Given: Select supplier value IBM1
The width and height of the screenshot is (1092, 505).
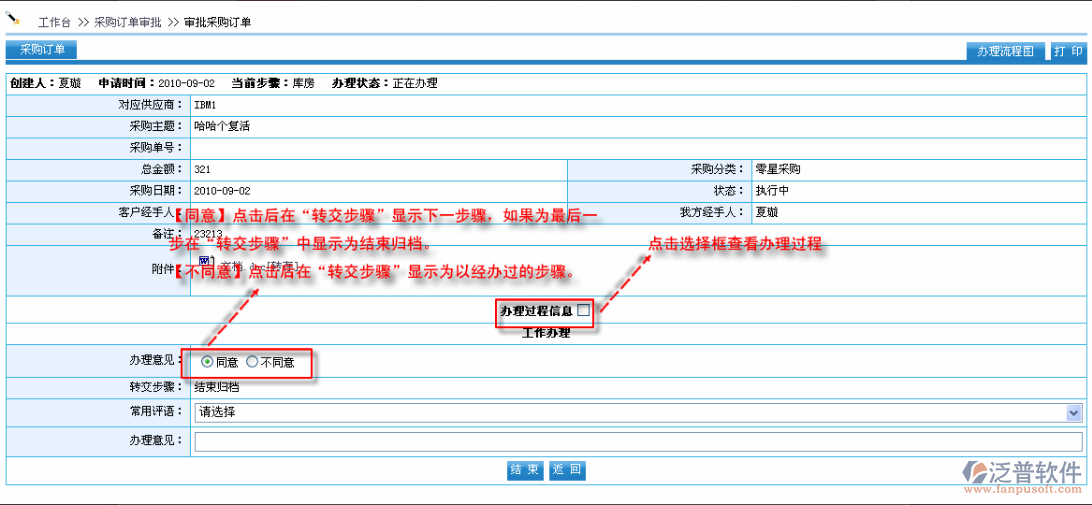Looking at the screenshot, I should (x=205, y=105).
